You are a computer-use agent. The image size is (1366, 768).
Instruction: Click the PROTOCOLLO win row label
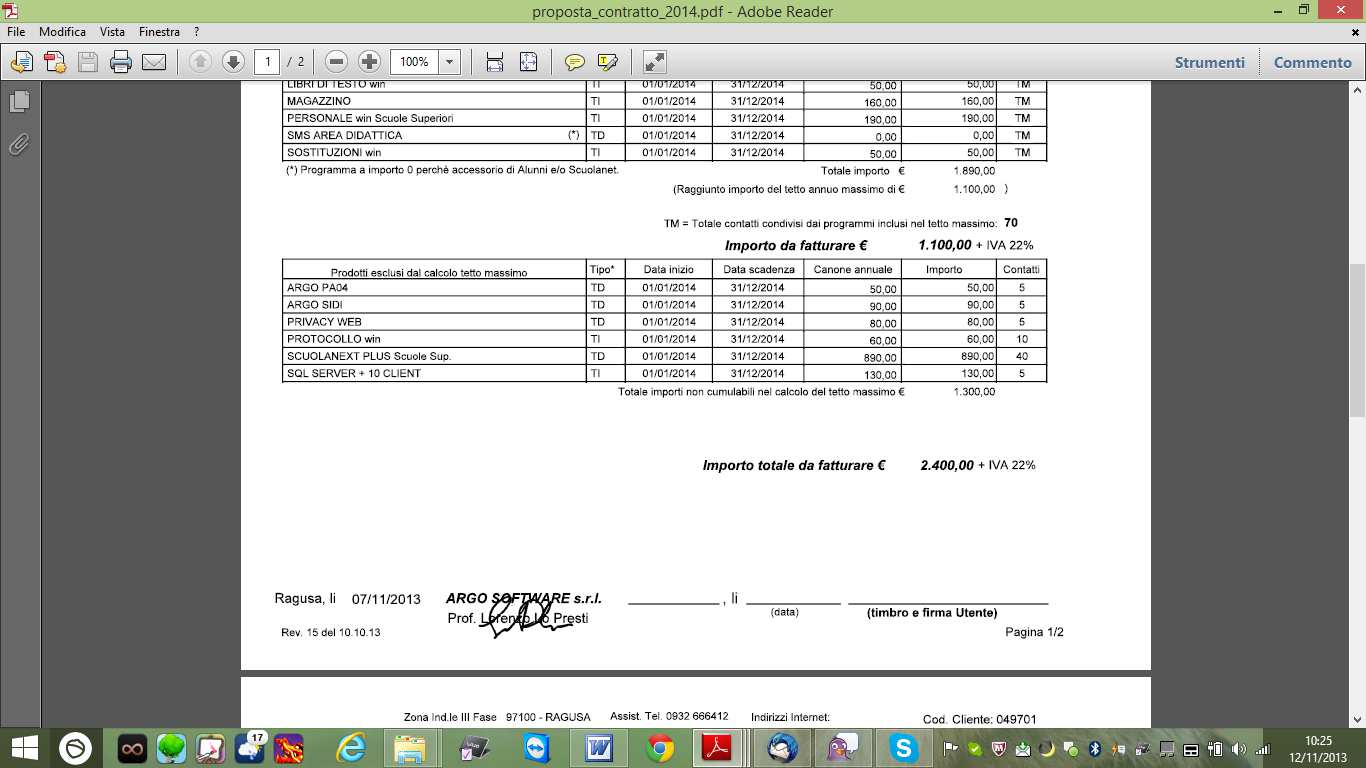[333, 339]
